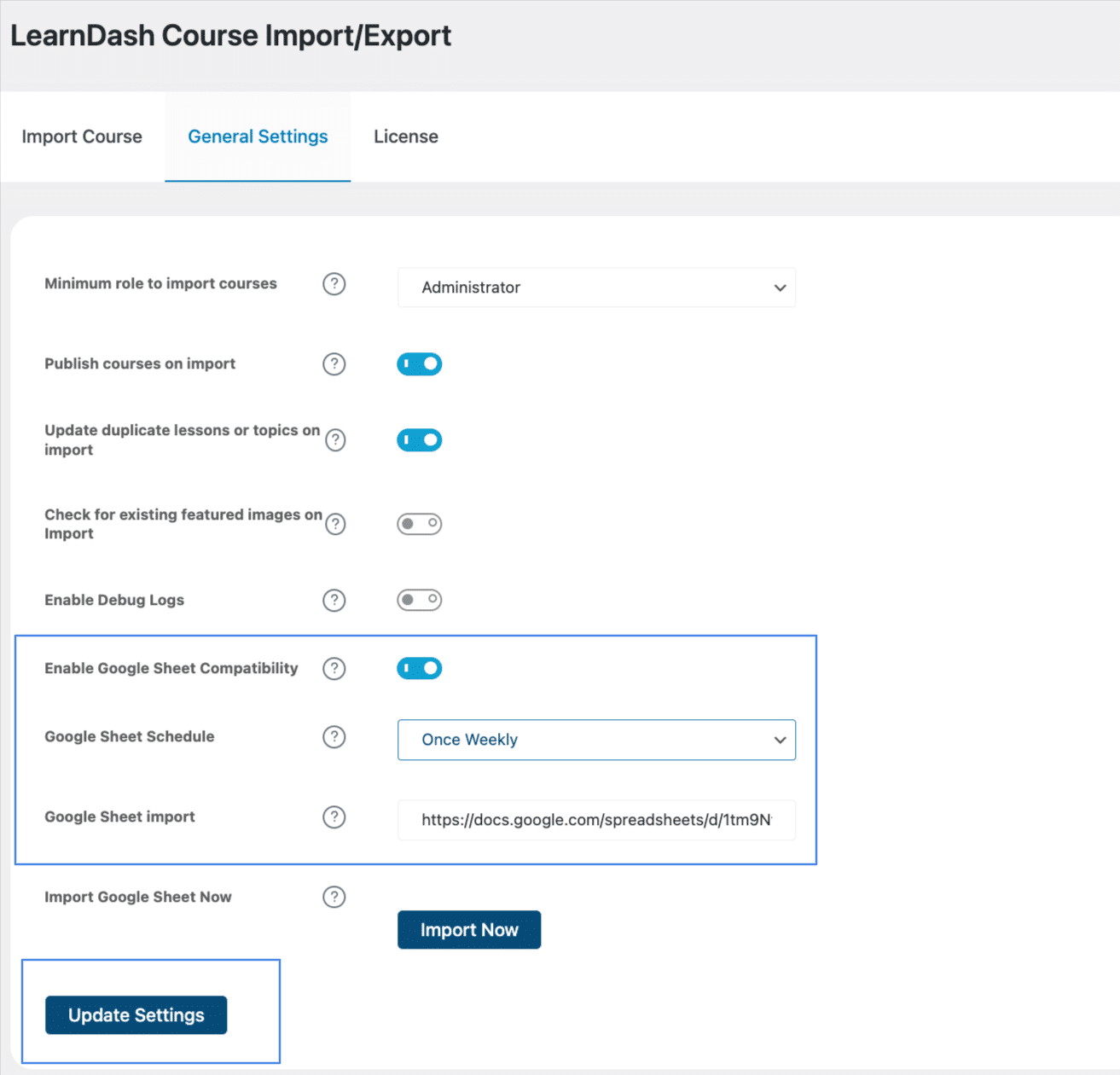Click the 'Google Sheet Schedule' label
Viewport: 1120px width, 1075px height.
(130, 736)
